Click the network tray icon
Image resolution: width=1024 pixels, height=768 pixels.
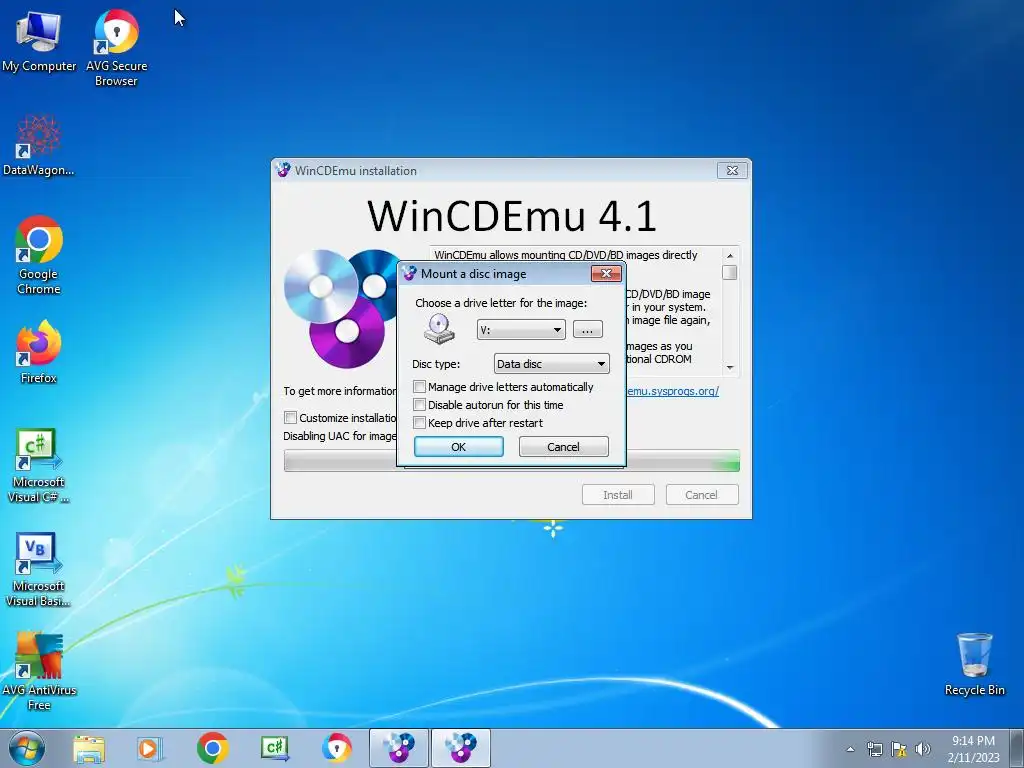coord(874,749)
